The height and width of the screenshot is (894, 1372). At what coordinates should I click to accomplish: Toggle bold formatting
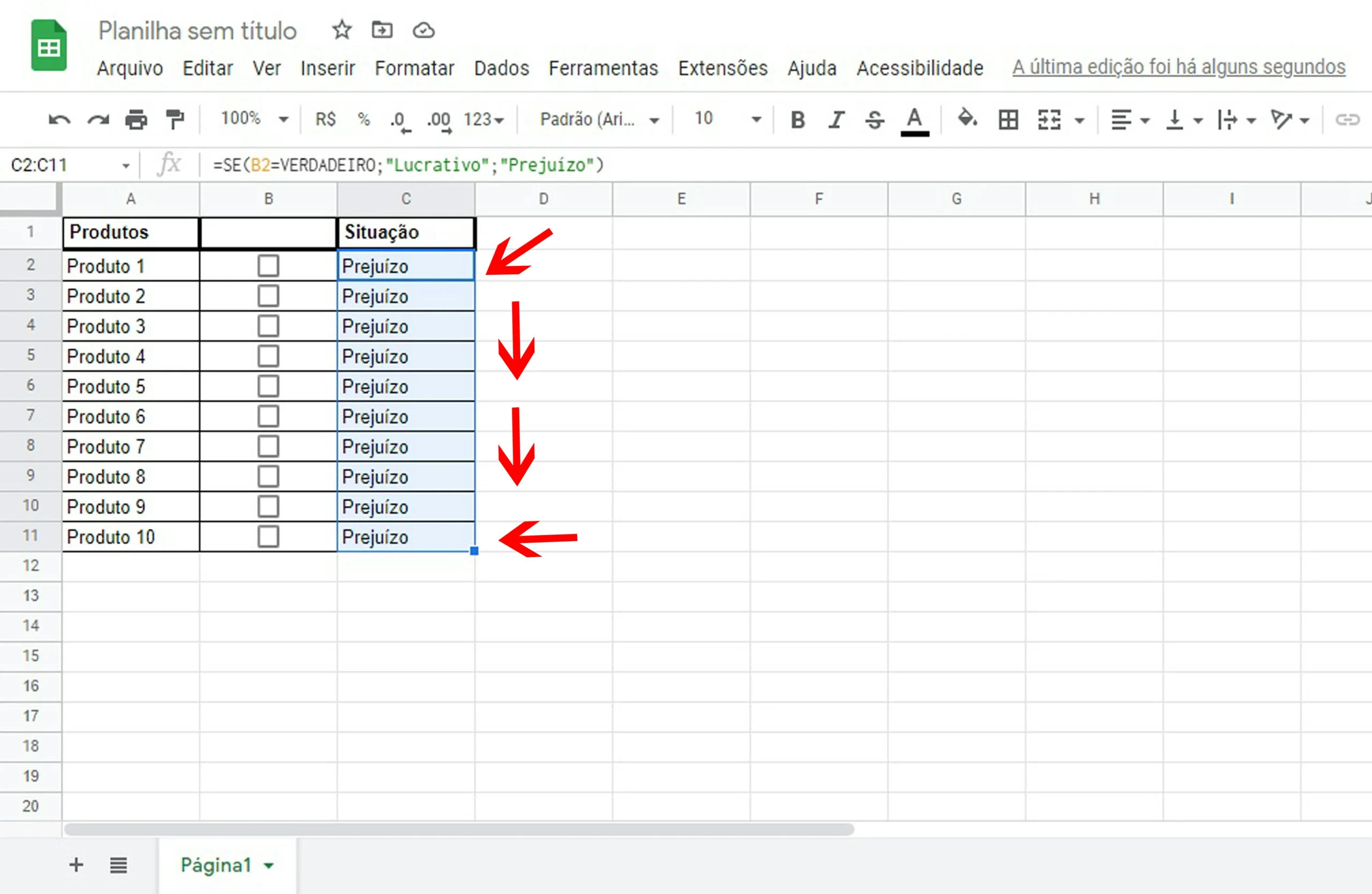point(798,120)
